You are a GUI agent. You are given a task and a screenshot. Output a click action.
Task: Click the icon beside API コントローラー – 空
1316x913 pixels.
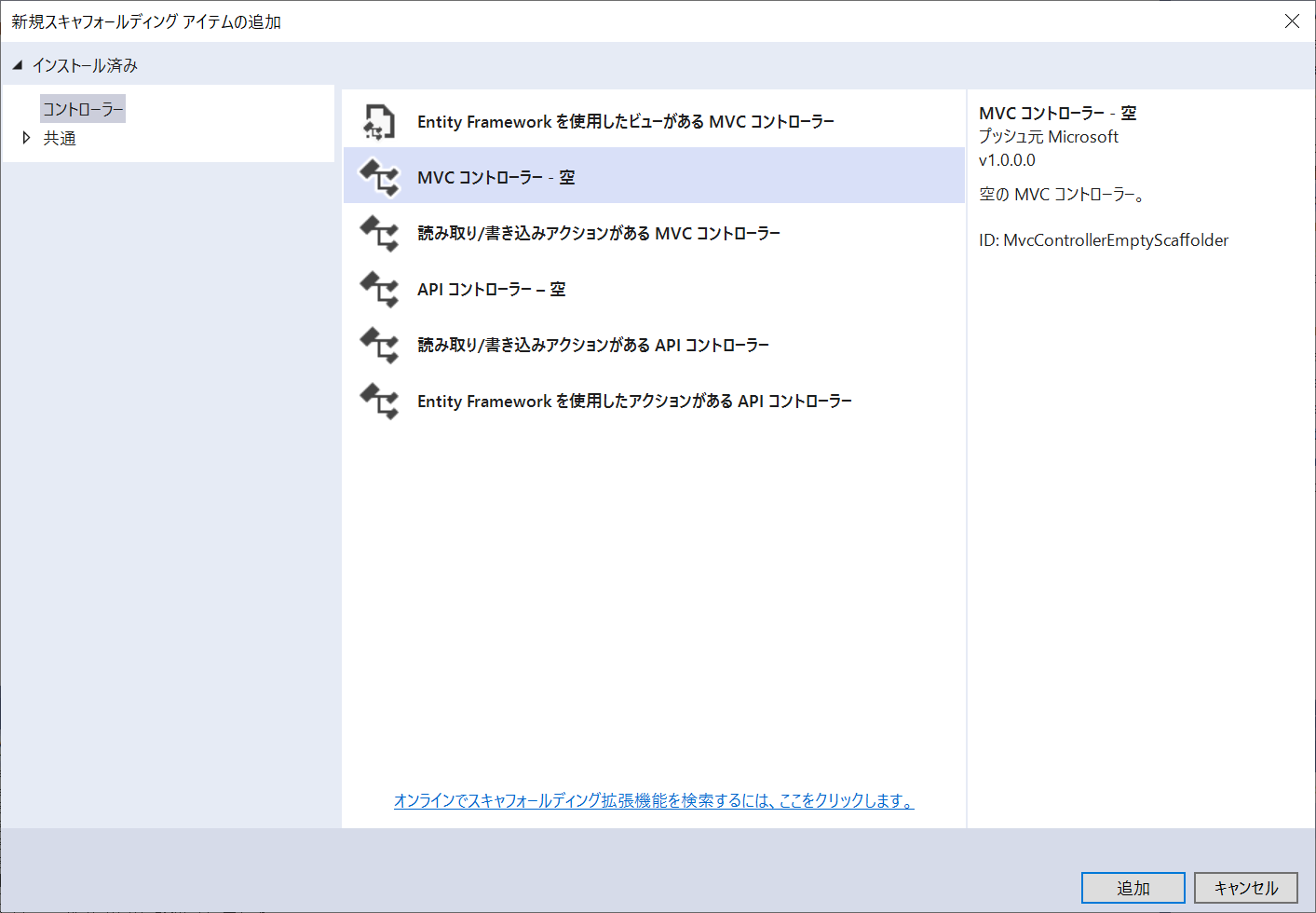[379, 289]
